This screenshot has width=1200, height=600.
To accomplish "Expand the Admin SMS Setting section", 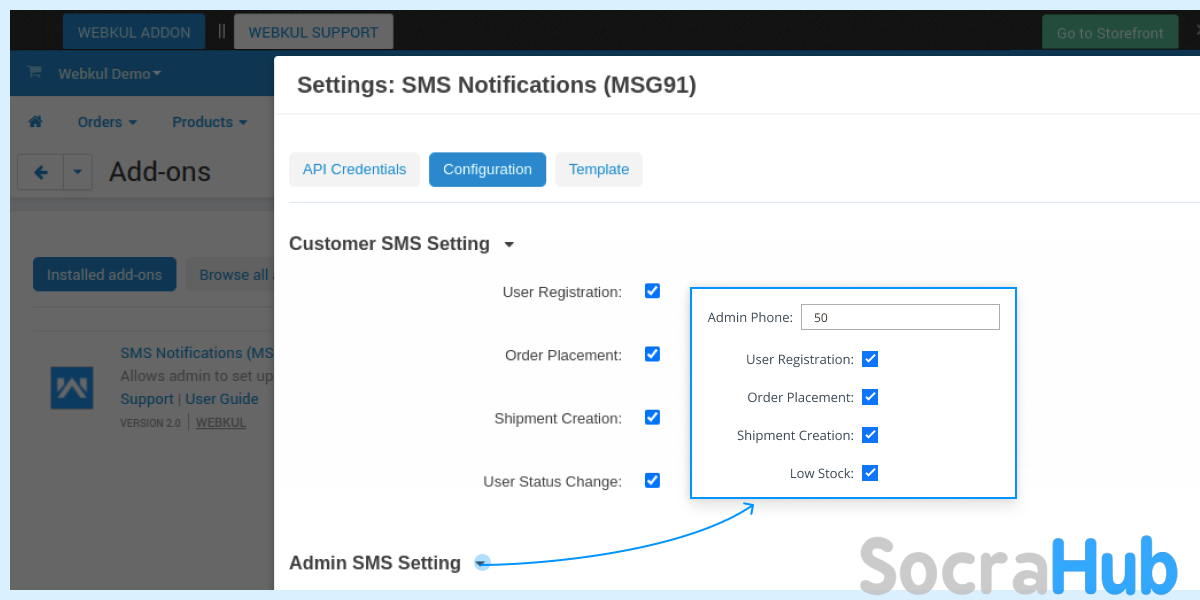I will pyautogui.click(x=482, y=563).
